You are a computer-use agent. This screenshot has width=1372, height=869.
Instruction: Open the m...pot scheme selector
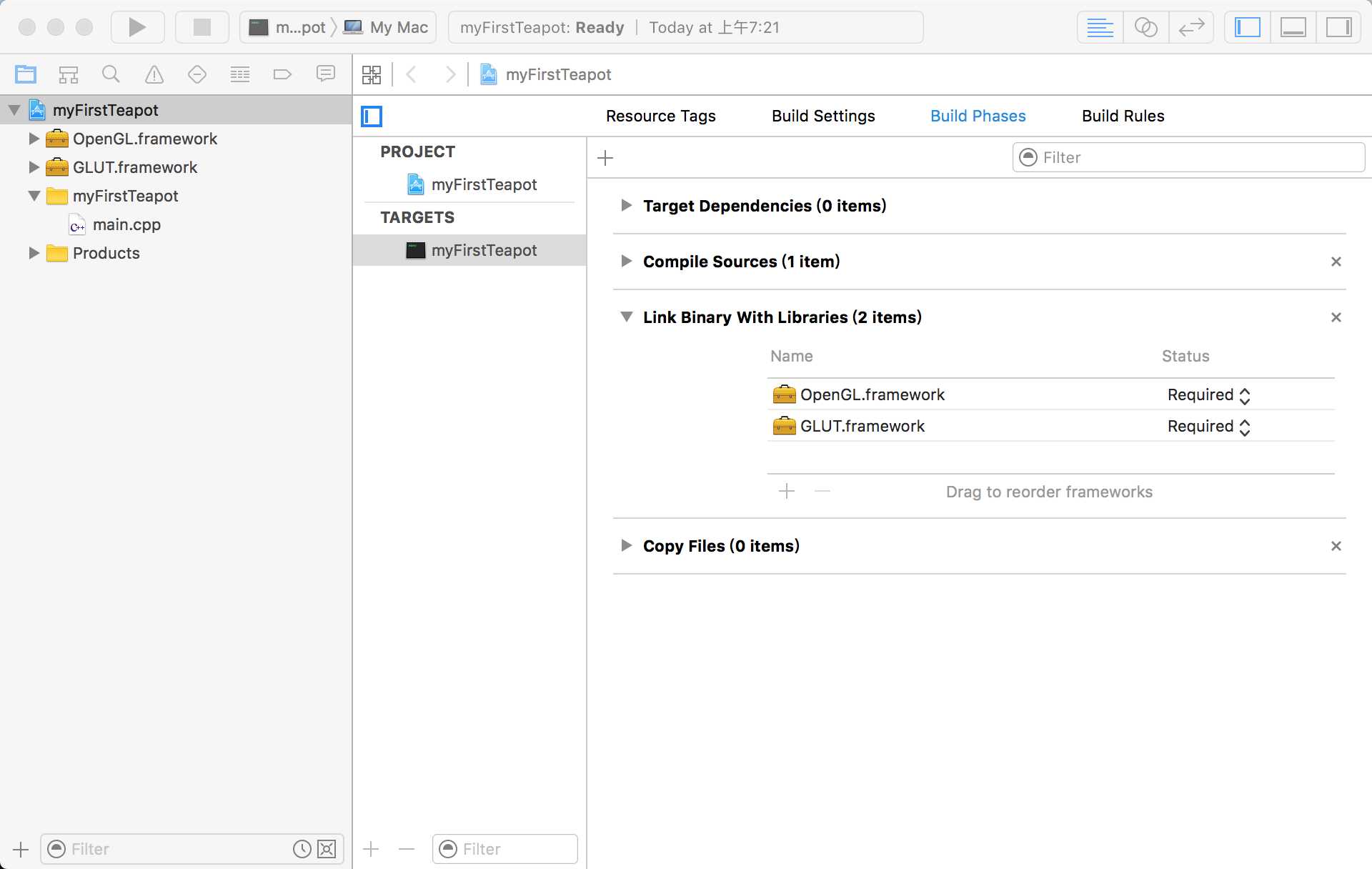[x=287, y=27]
